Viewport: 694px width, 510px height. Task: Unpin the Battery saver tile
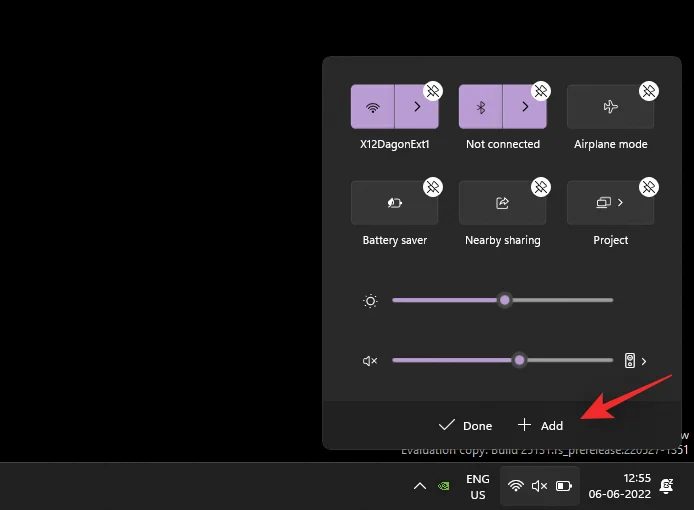tap(433, 187)
